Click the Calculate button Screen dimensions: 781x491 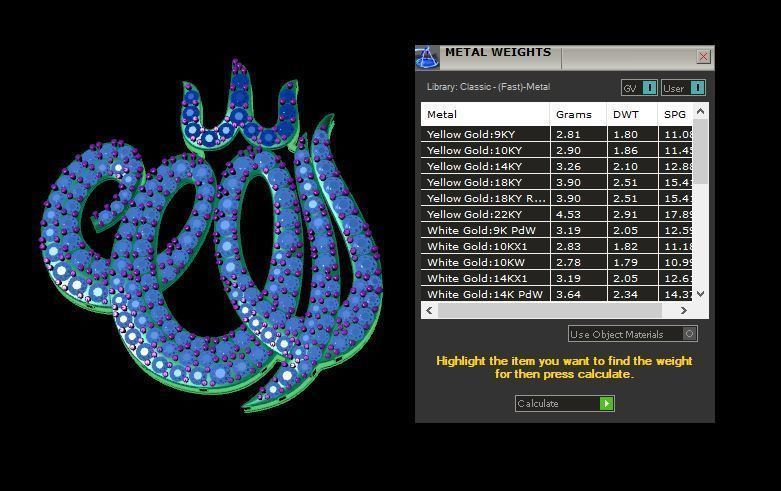(564, 403)
